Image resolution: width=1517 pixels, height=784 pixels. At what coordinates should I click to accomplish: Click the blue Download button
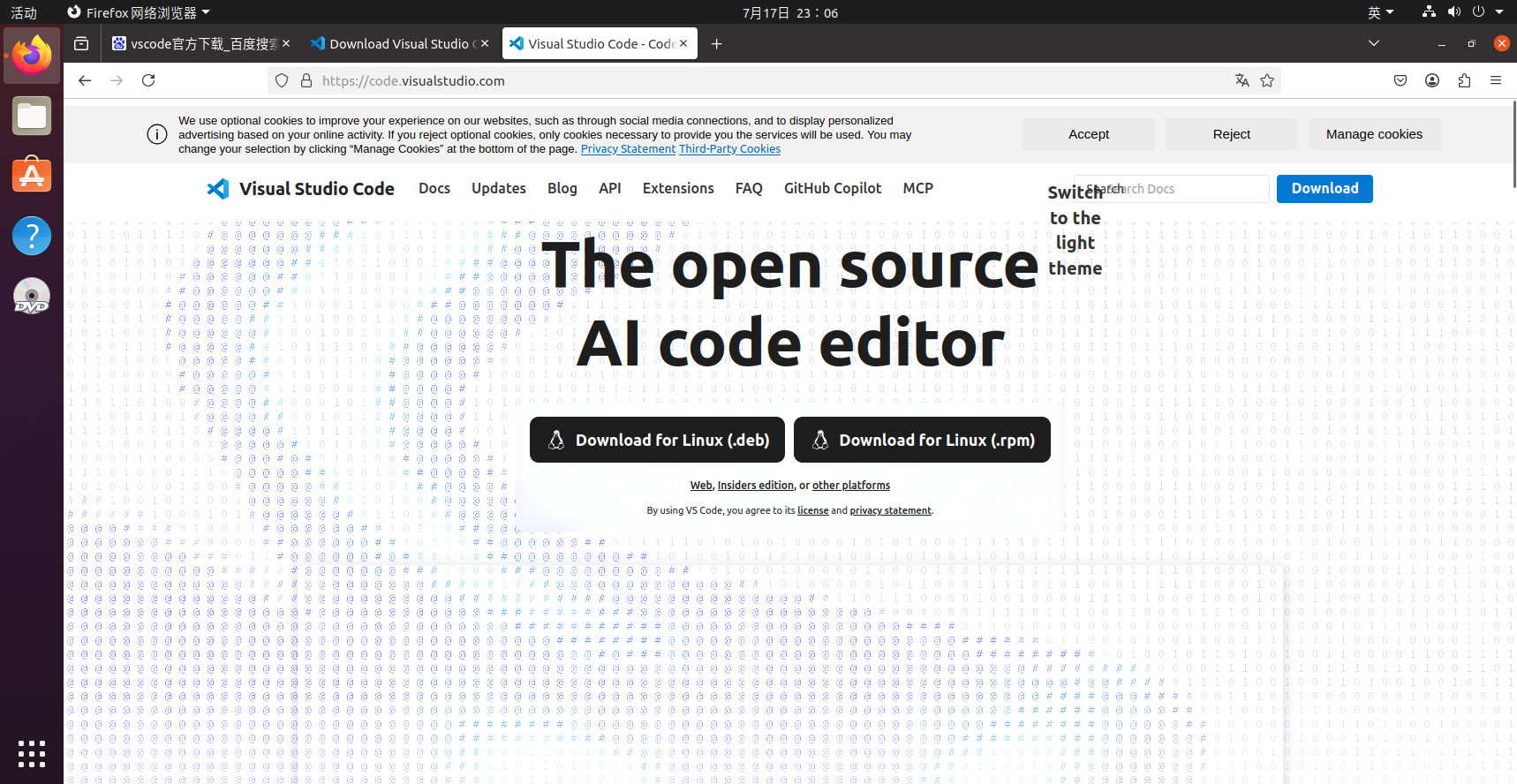[1325, 189]
